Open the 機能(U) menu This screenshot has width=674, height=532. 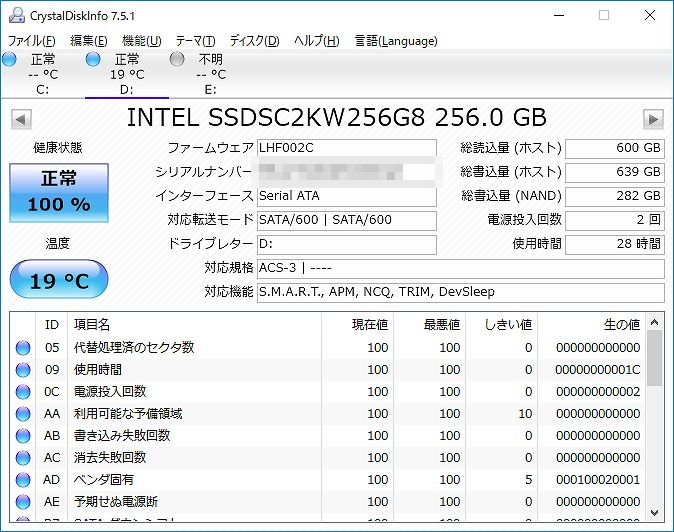141,41
